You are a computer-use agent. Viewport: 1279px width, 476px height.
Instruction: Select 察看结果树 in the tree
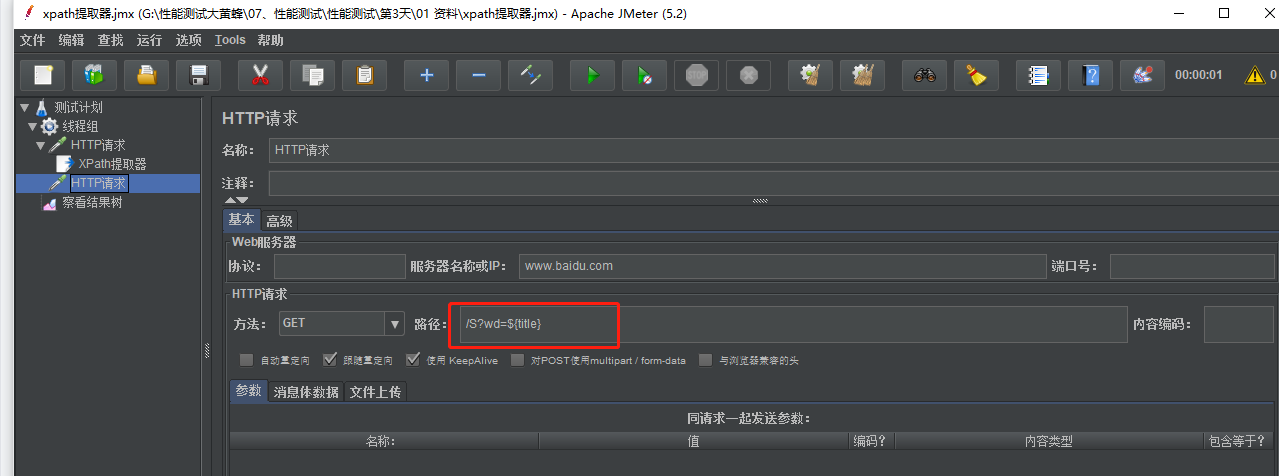(x=92, y=202)
